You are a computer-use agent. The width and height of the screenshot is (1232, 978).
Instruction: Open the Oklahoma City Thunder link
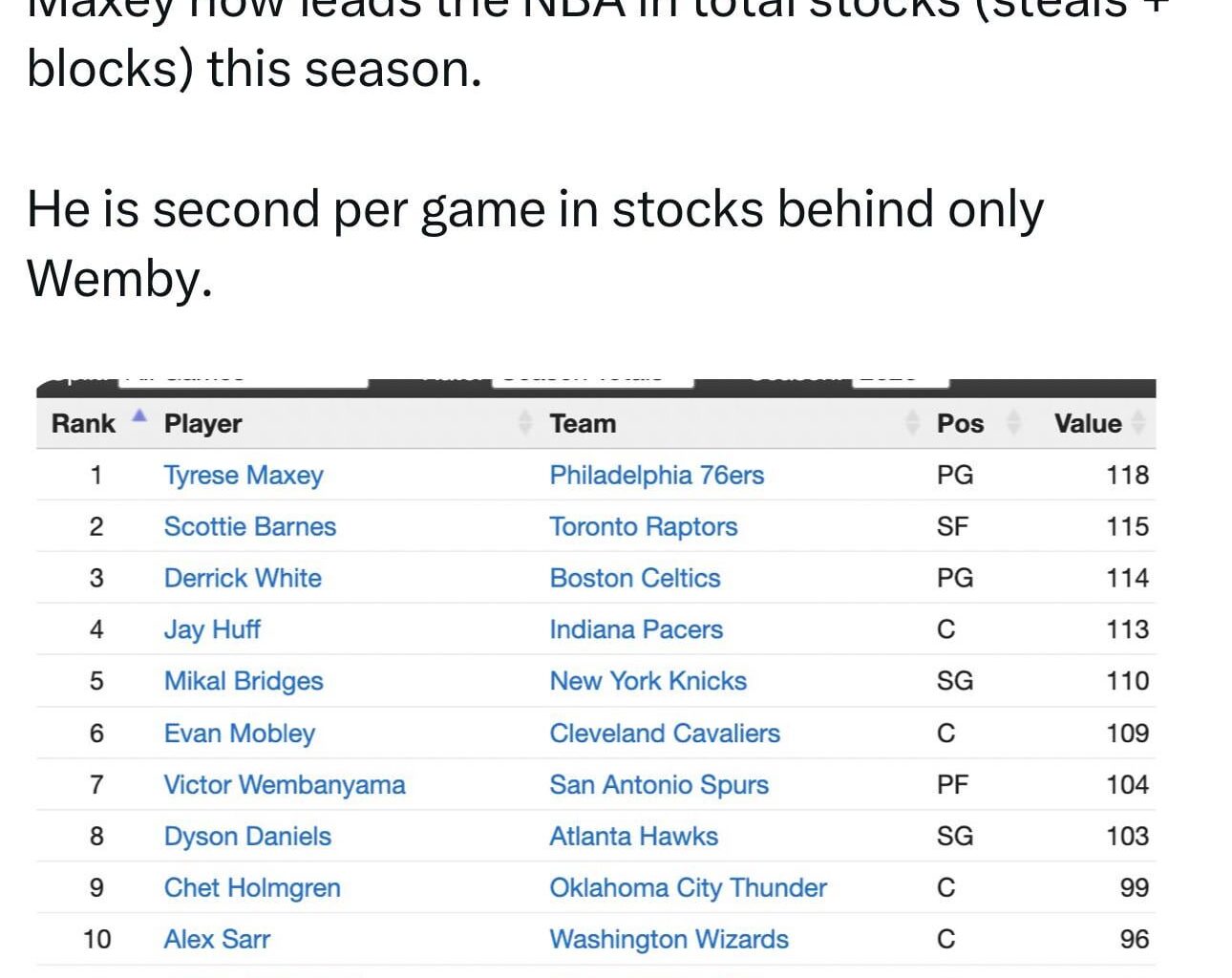tap(688, 887)
